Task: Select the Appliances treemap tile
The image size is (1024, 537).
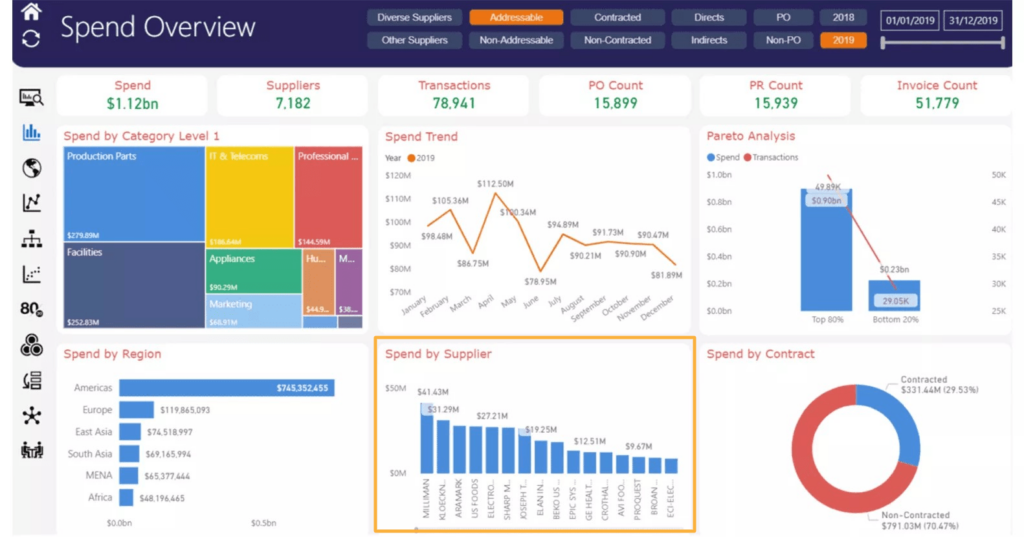Action: coord(254,271)
